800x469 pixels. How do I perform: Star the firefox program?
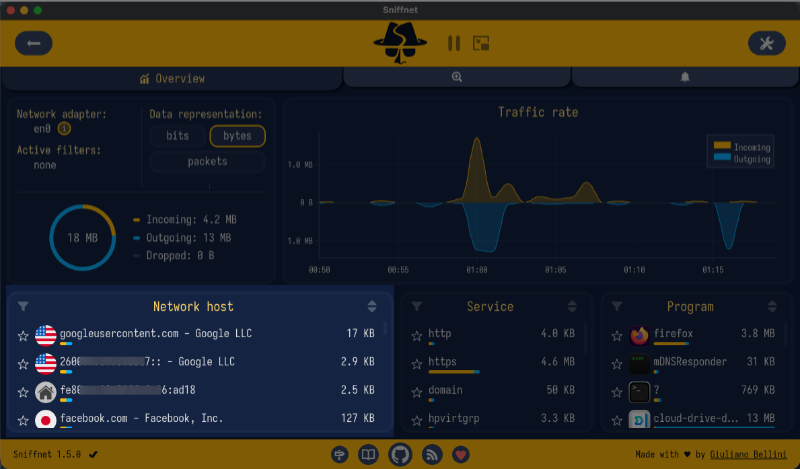[617, 335]
